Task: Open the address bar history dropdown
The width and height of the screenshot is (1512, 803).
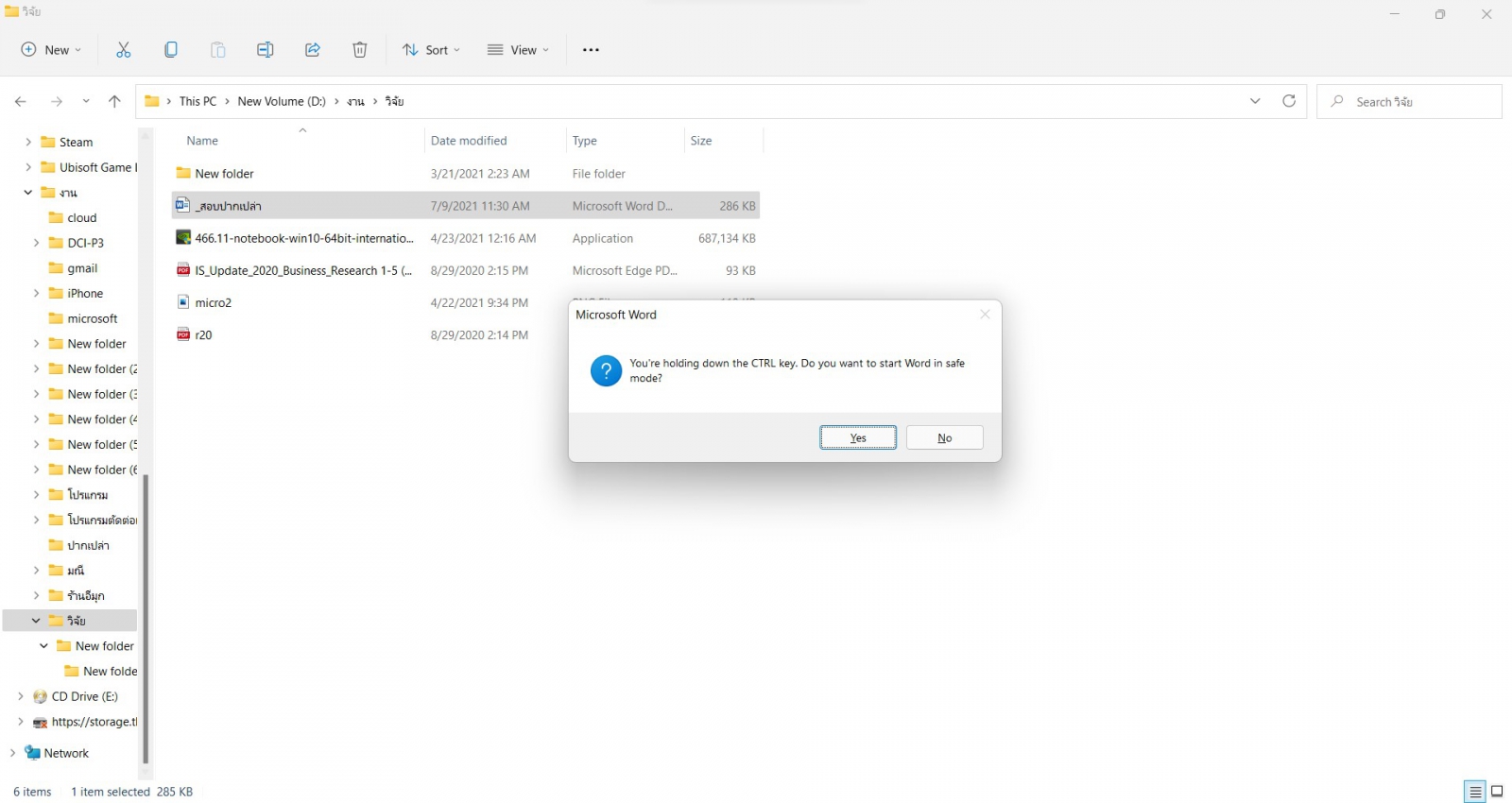Action: point(1255,101)
